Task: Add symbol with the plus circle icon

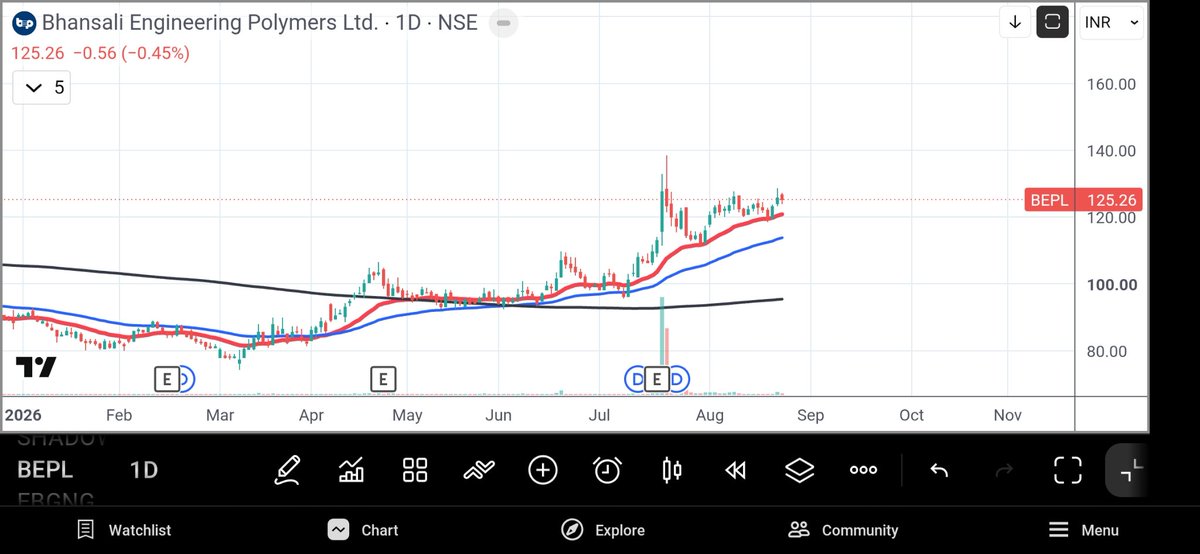Action: pos(543,469)
